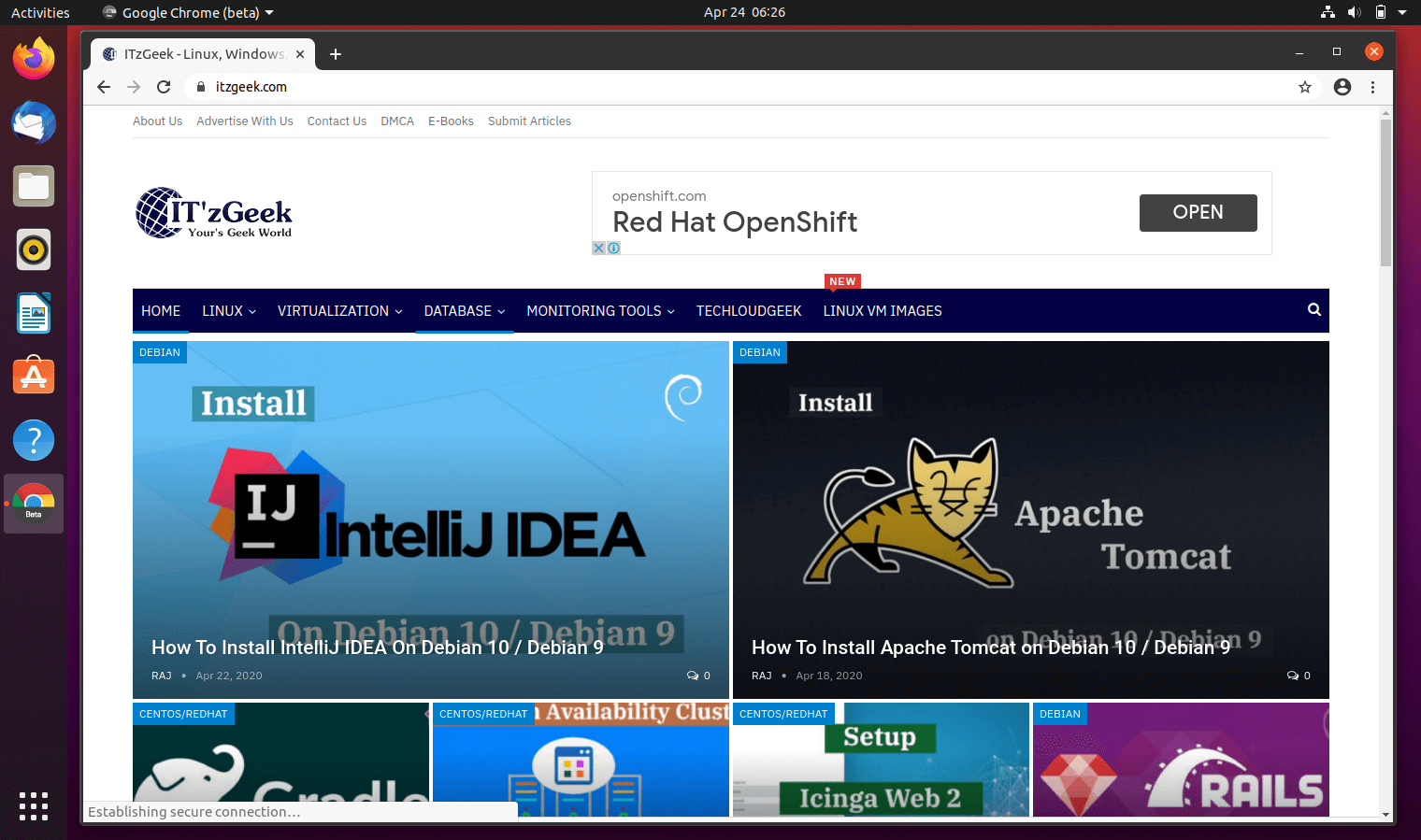Open How To Install IntelliJ IDEA article title
The height and width of the screenshot is (840, 1421).
[378, 648]
